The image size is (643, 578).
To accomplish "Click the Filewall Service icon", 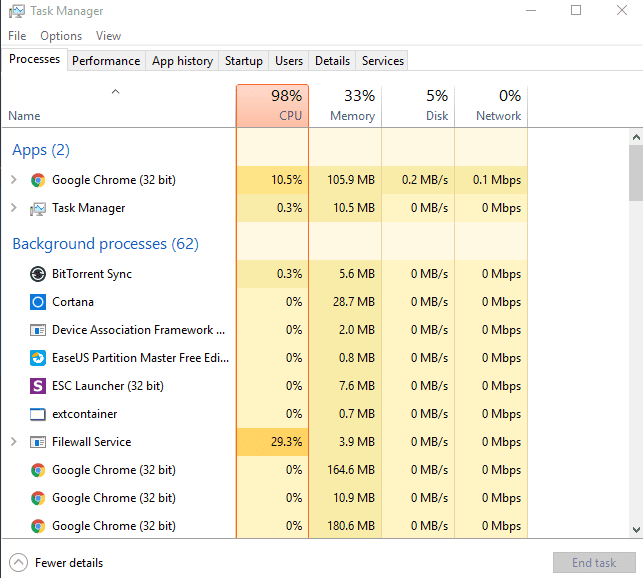I will pos(38,442).
